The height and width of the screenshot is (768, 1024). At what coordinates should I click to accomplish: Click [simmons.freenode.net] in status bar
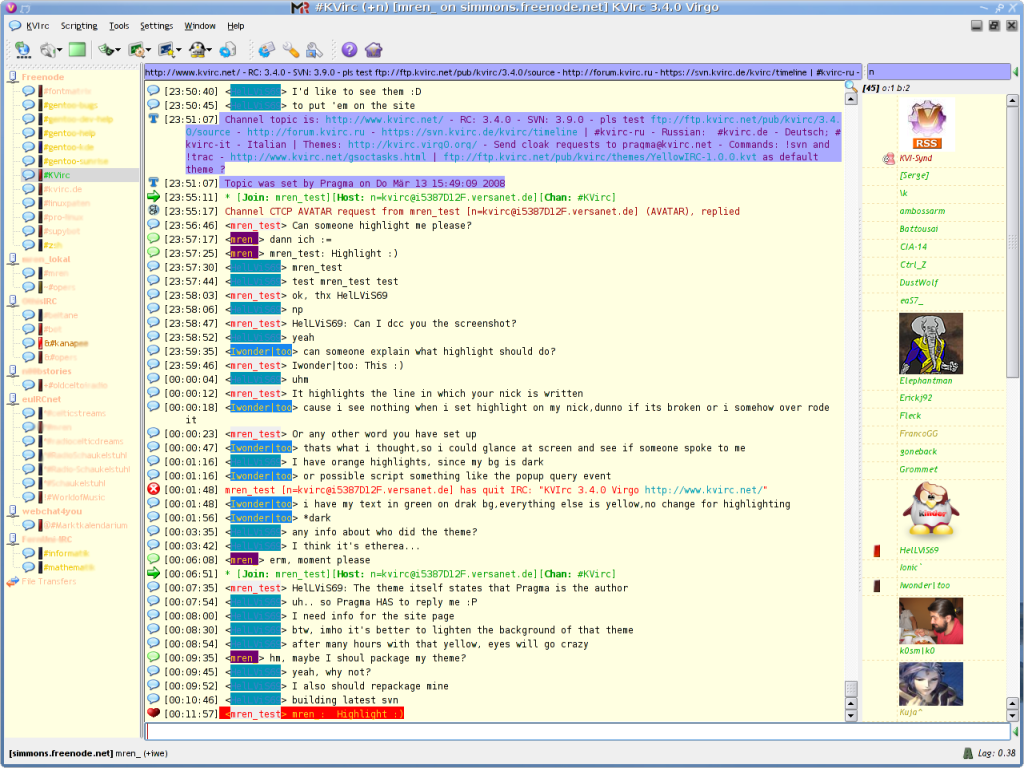pos(61,753)
